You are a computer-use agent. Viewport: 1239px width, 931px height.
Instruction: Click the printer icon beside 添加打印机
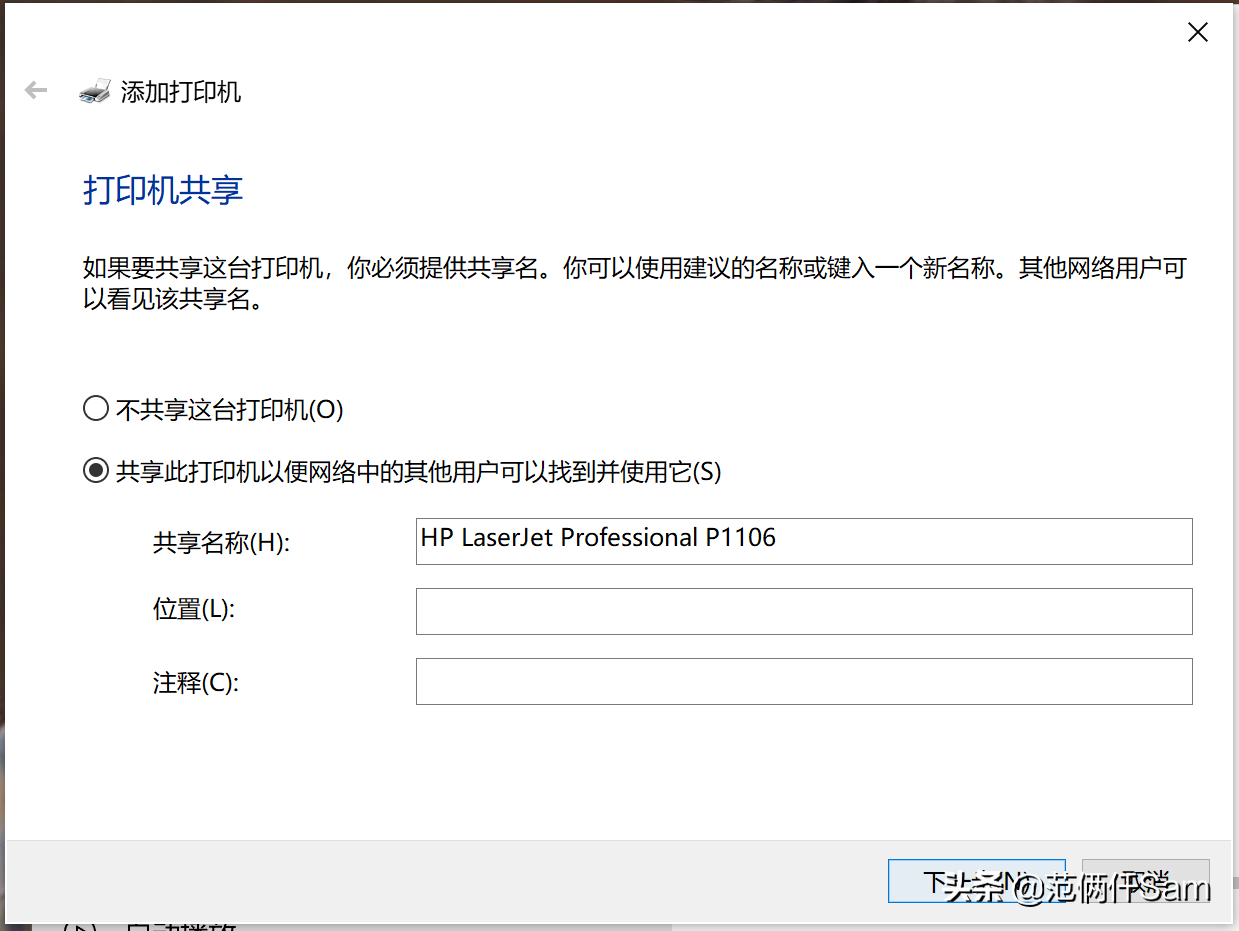pos(95,92)
